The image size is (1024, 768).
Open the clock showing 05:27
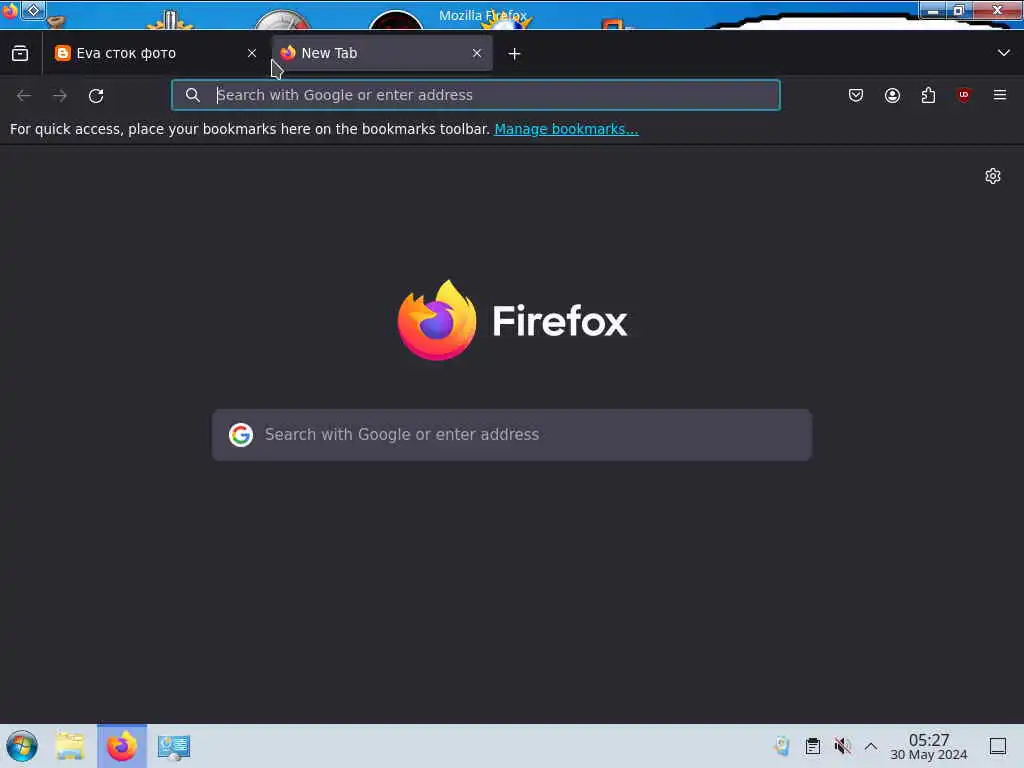pos(929,746)
